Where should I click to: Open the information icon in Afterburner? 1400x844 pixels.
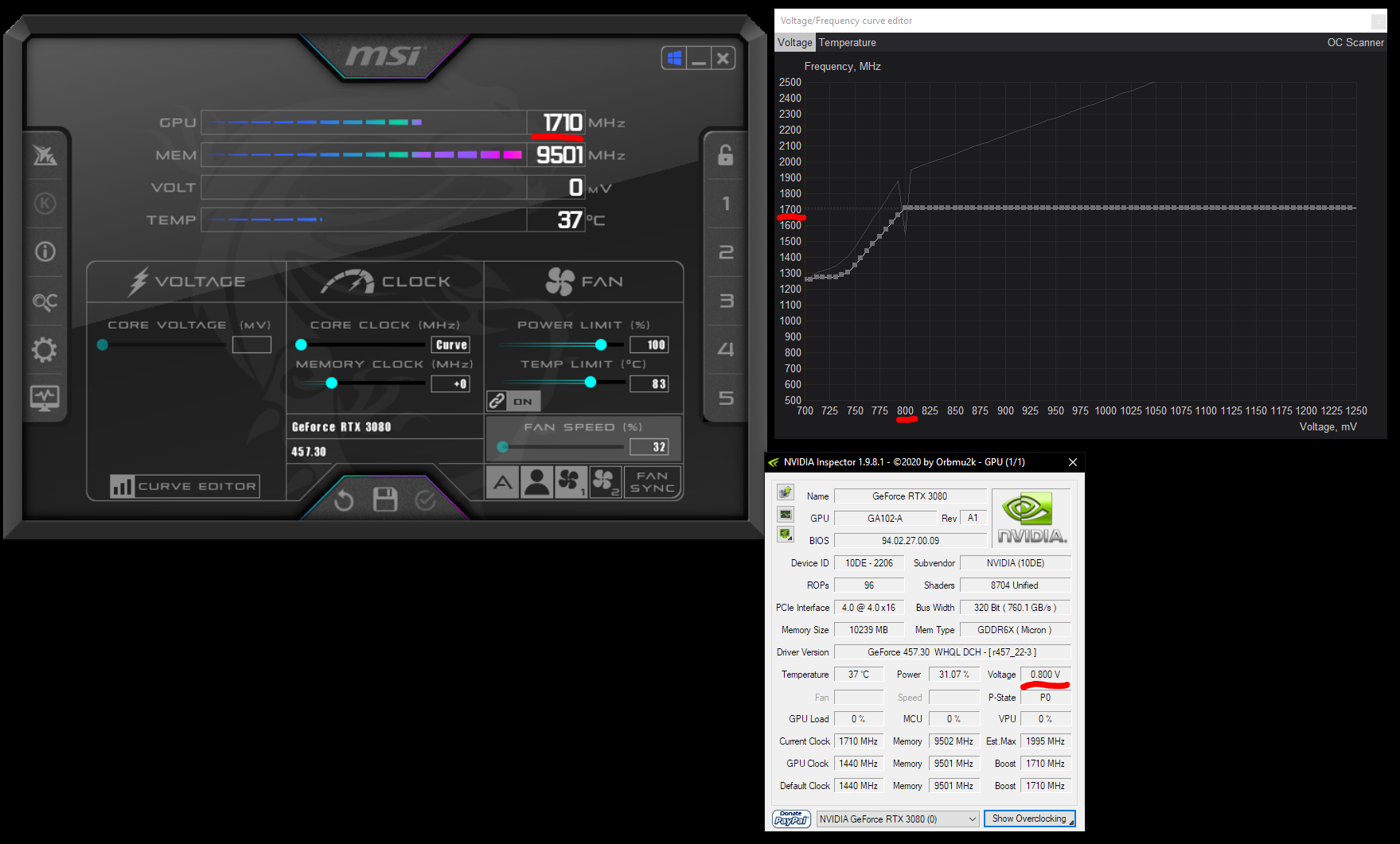click(45, 252)
